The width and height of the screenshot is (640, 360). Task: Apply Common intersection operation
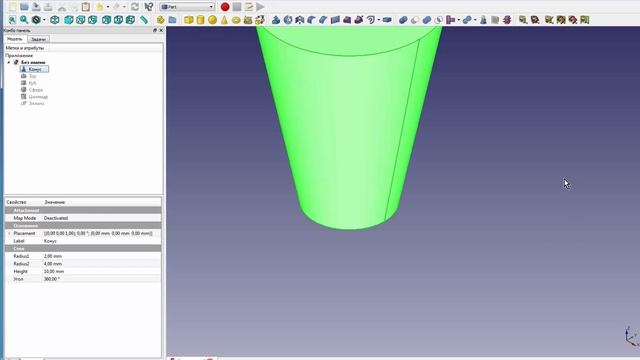439,20
